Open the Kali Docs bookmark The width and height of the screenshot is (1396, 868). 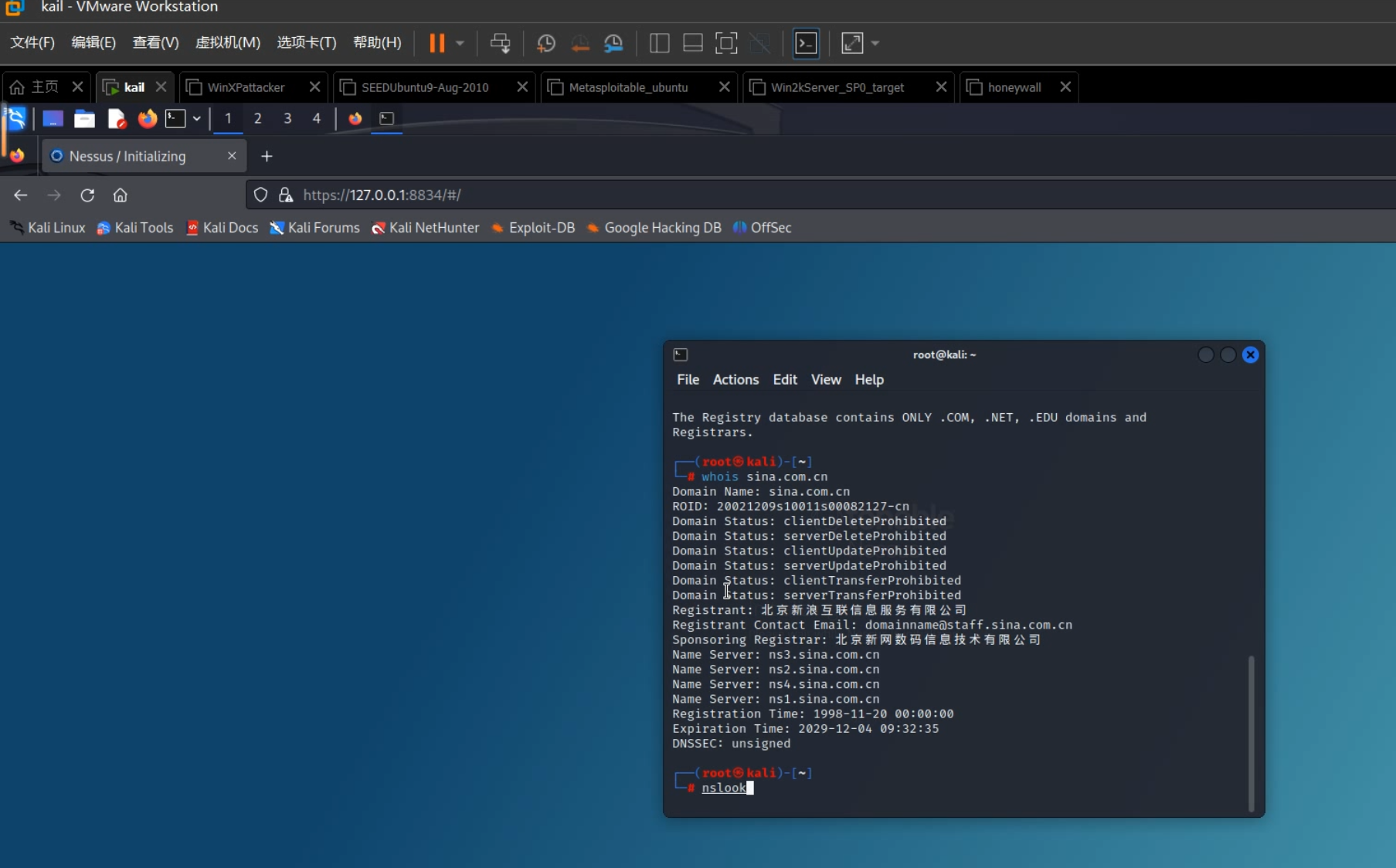click(222, 228)
